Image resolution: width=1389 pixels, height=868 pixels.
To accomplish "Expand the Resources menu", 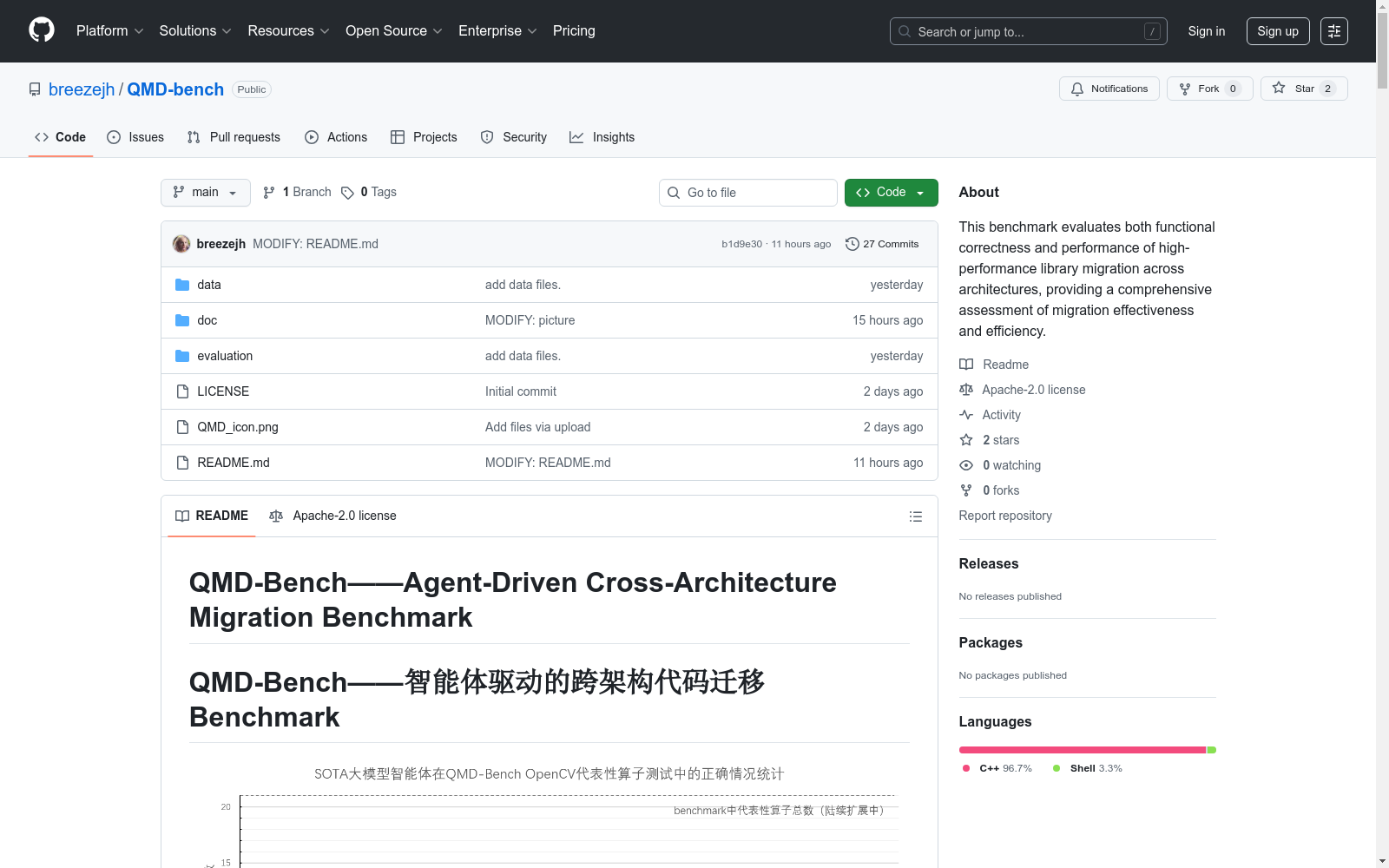I will pos(289,31).
